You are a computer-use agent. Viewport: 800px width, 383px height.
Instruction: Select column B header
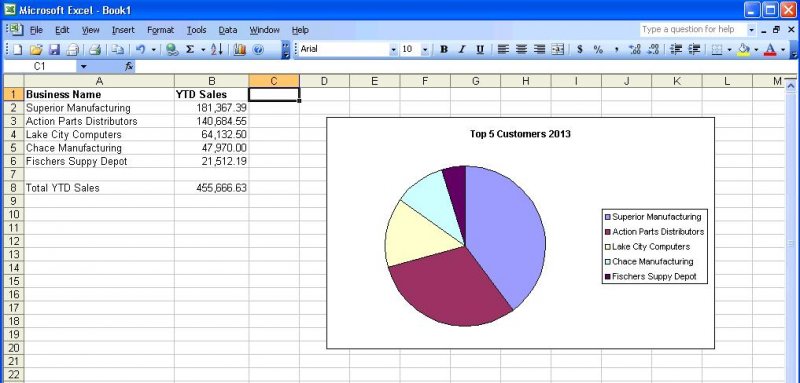pos(212,81)
